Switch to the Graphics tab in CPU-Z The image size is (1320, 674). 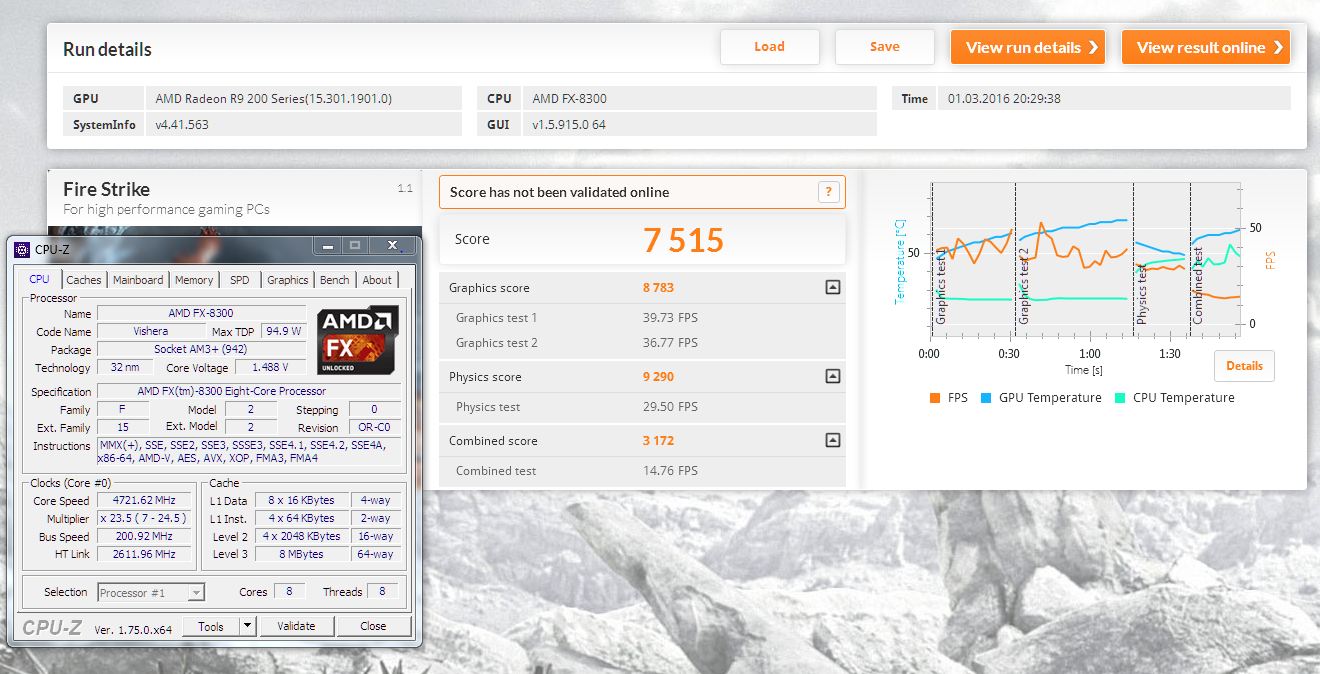(288, 280)
